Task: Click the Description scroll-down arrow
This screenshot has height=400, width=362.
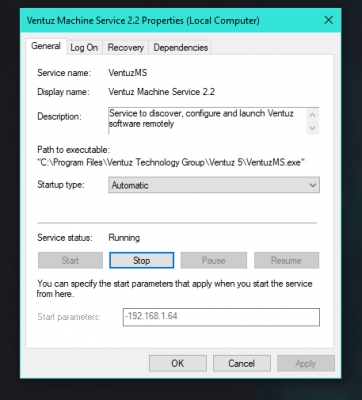Action: tap(313, 128)
